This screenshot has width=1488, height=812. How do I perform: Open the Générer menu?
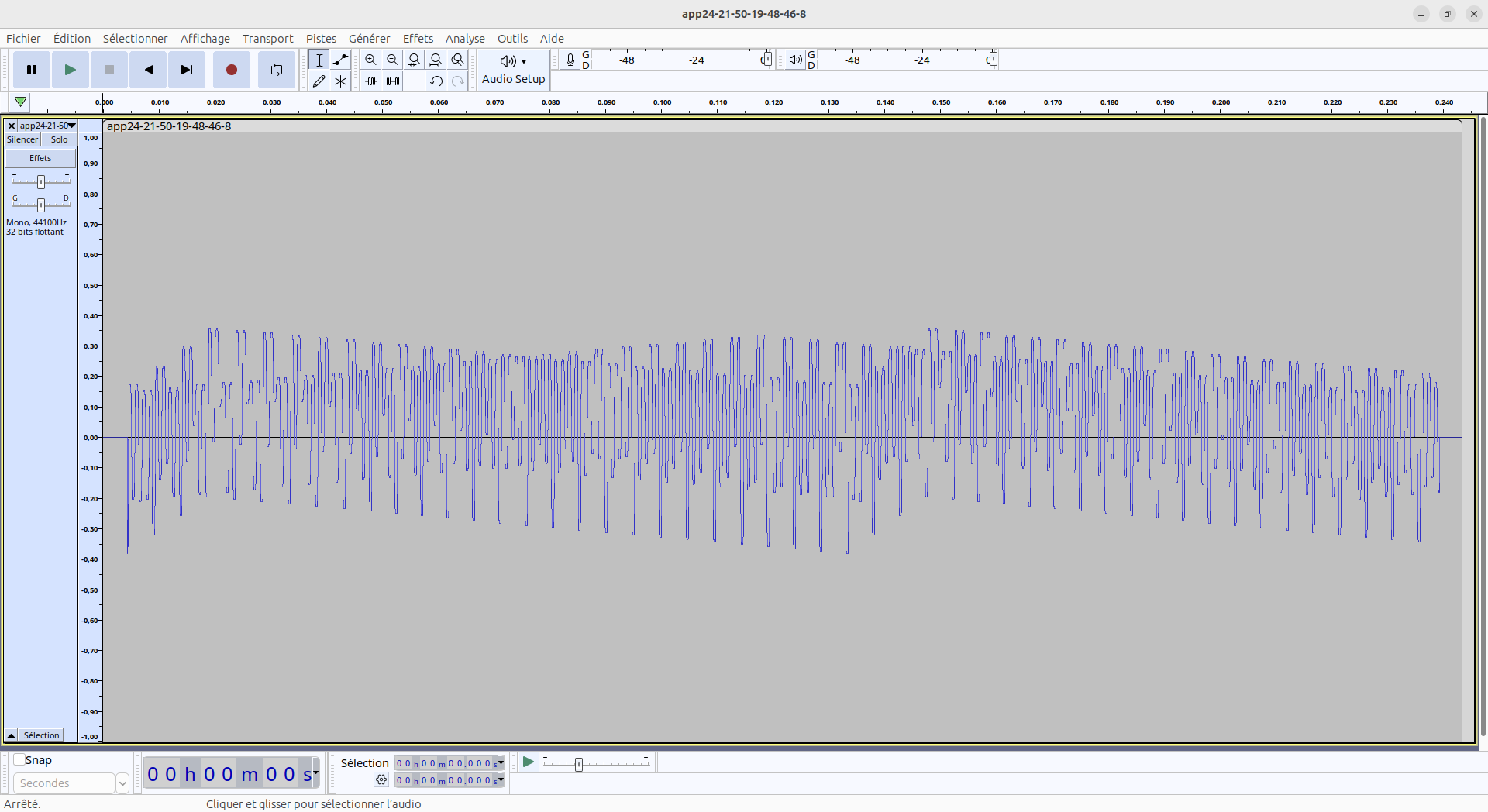tap(369, 39)
